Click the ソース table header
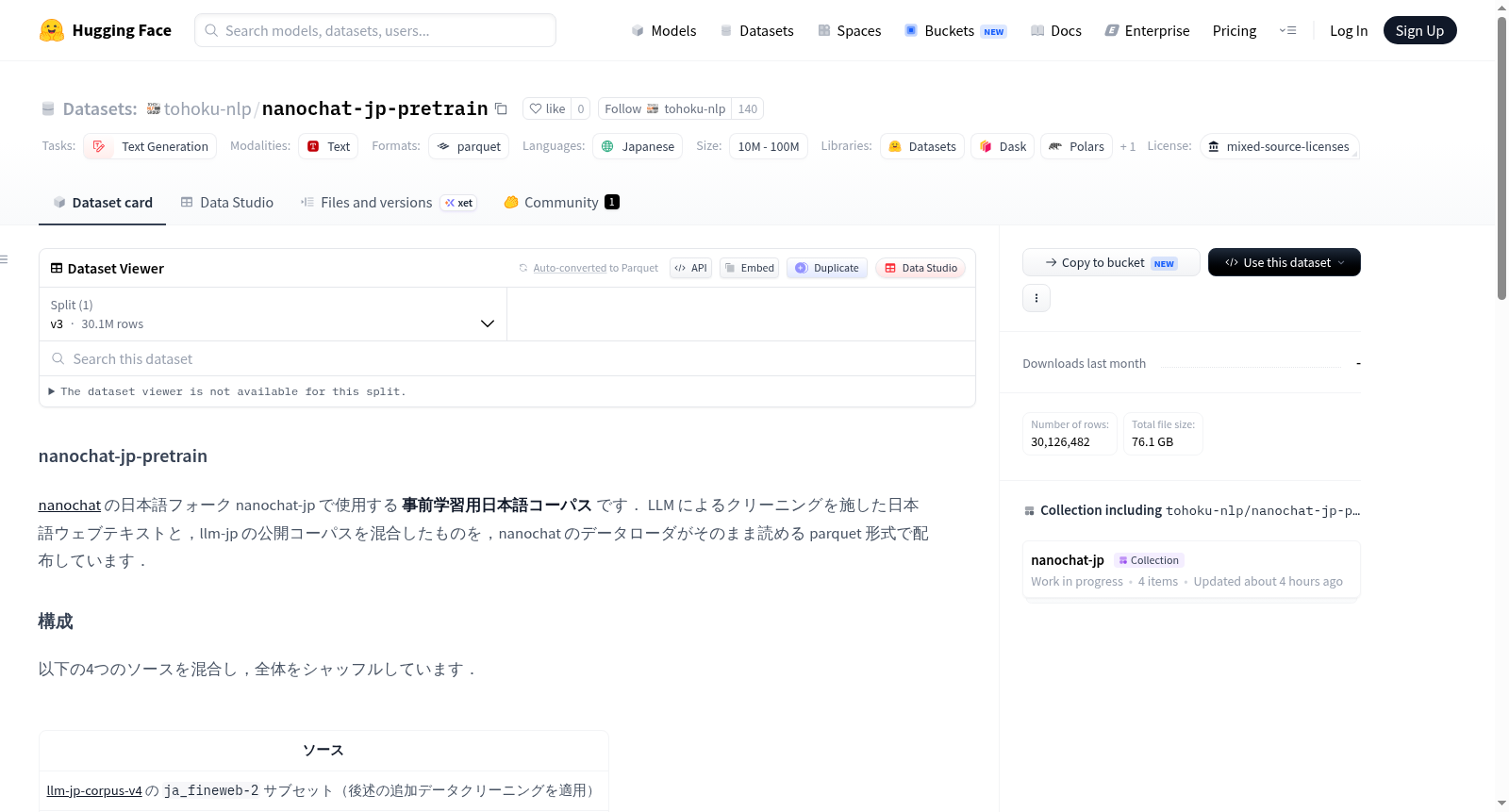1509x812 pixels. click(x=323, y=751)
